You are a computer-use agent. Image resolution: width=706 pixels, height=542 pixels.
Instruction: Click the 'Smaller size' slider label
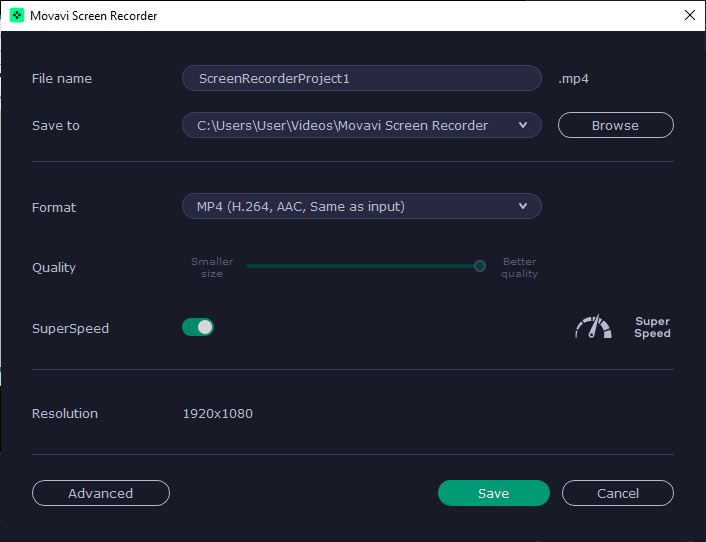pyautogui.click(x=212, y=267)
